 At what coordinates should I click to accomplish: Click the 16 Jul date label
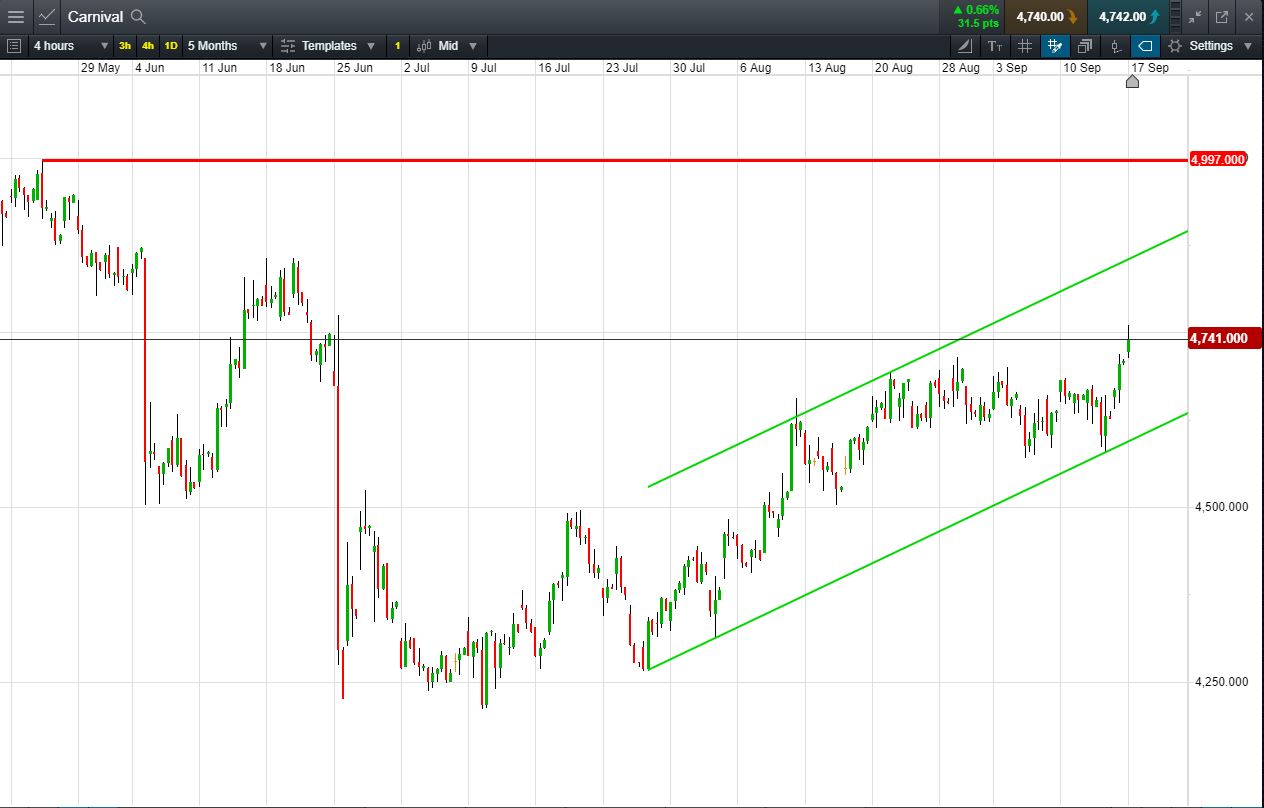(x=554, y=68)
